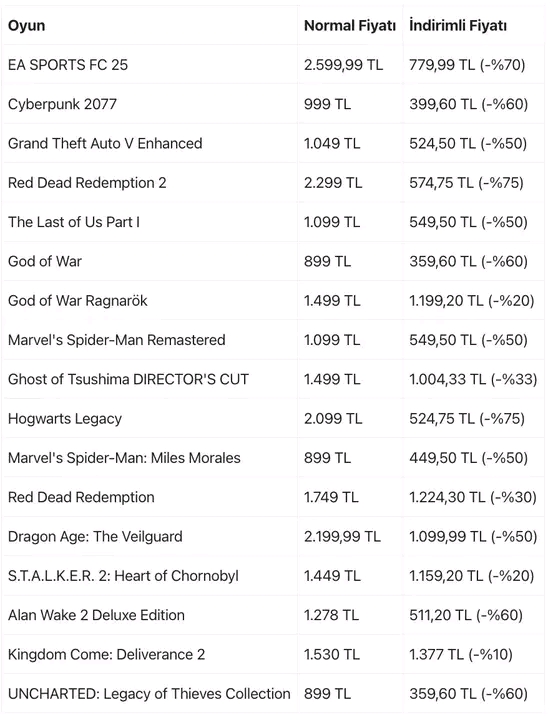The image size is (553, 720).
Task: Click UNCHARTED: Legacy of Thieves Collection
Action: pyautogui.click(x=149, y=693)
